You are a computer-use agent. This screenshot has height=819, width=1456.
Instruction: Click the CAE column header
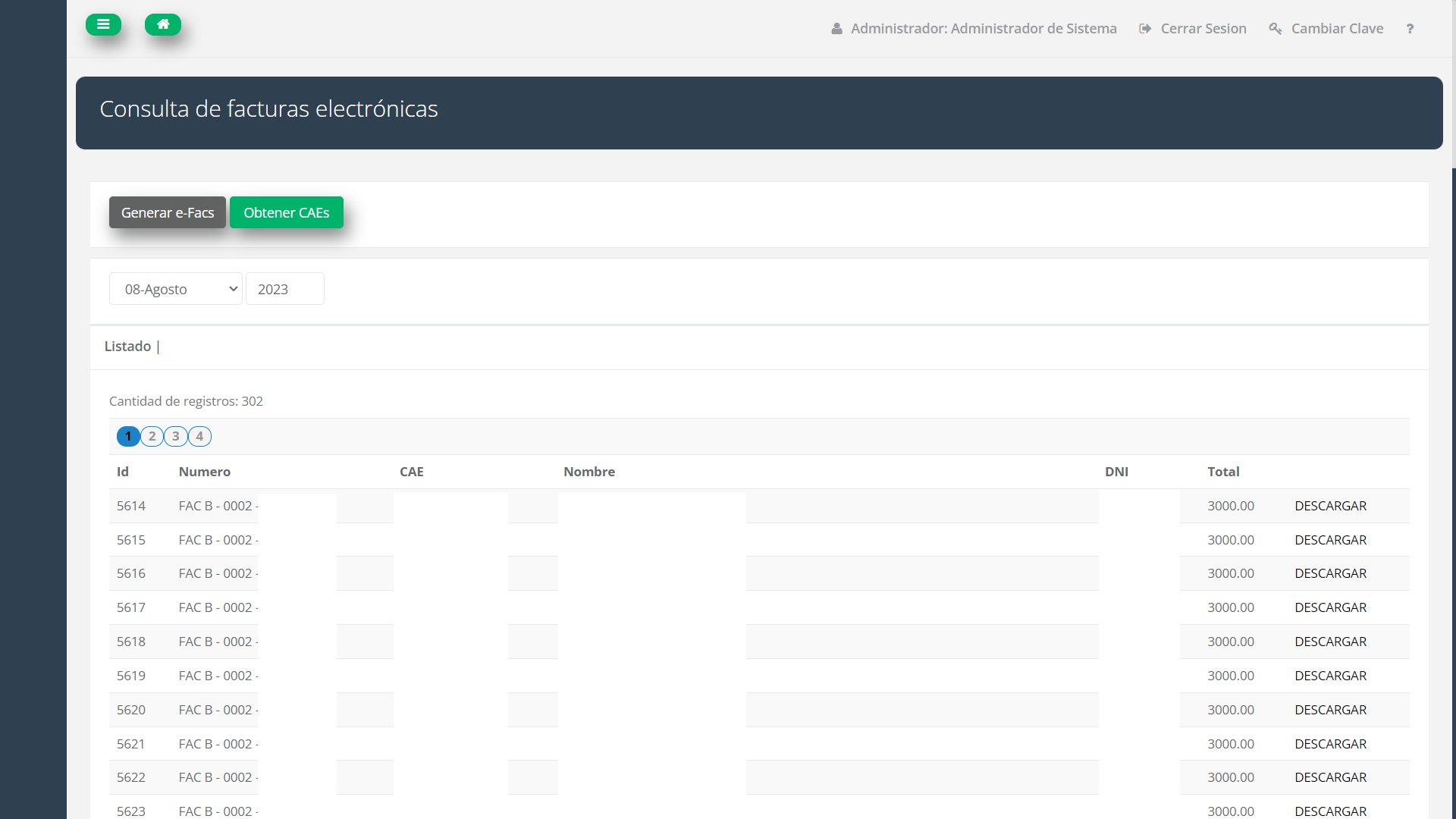pyautogui.click(x=412, y=472)
